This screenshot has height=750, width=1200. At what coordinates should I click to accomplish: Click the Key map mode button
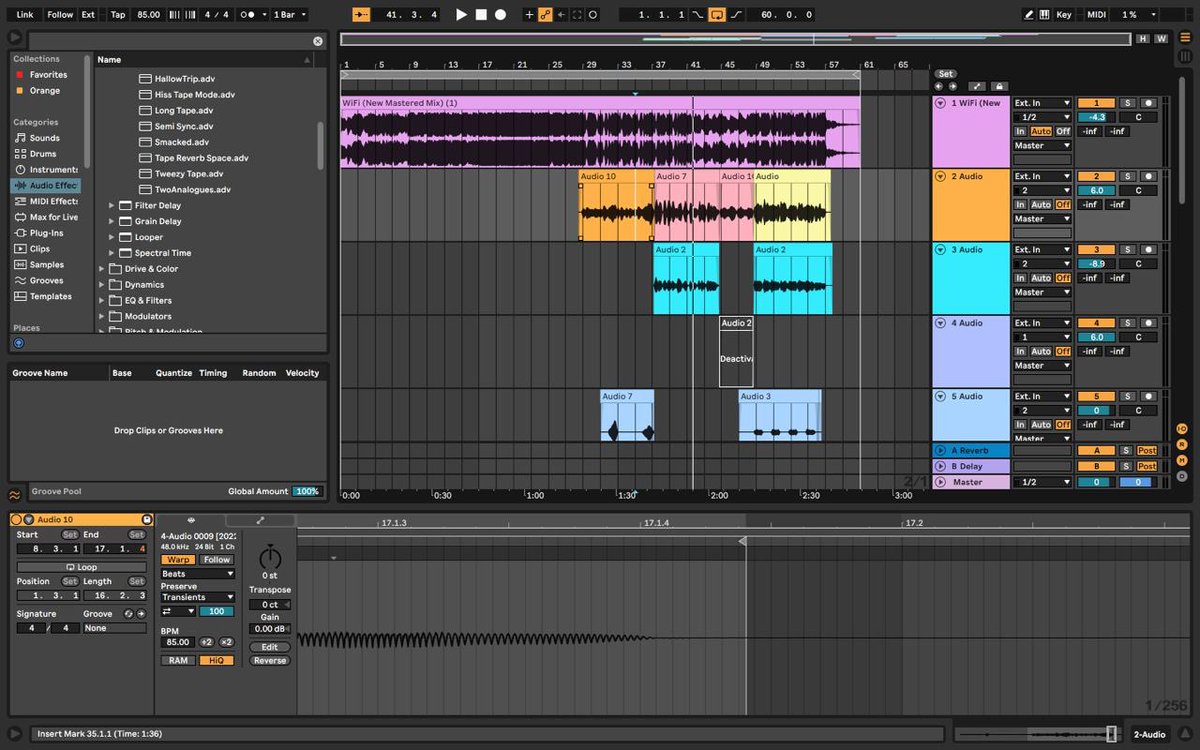pos(1064,15)
